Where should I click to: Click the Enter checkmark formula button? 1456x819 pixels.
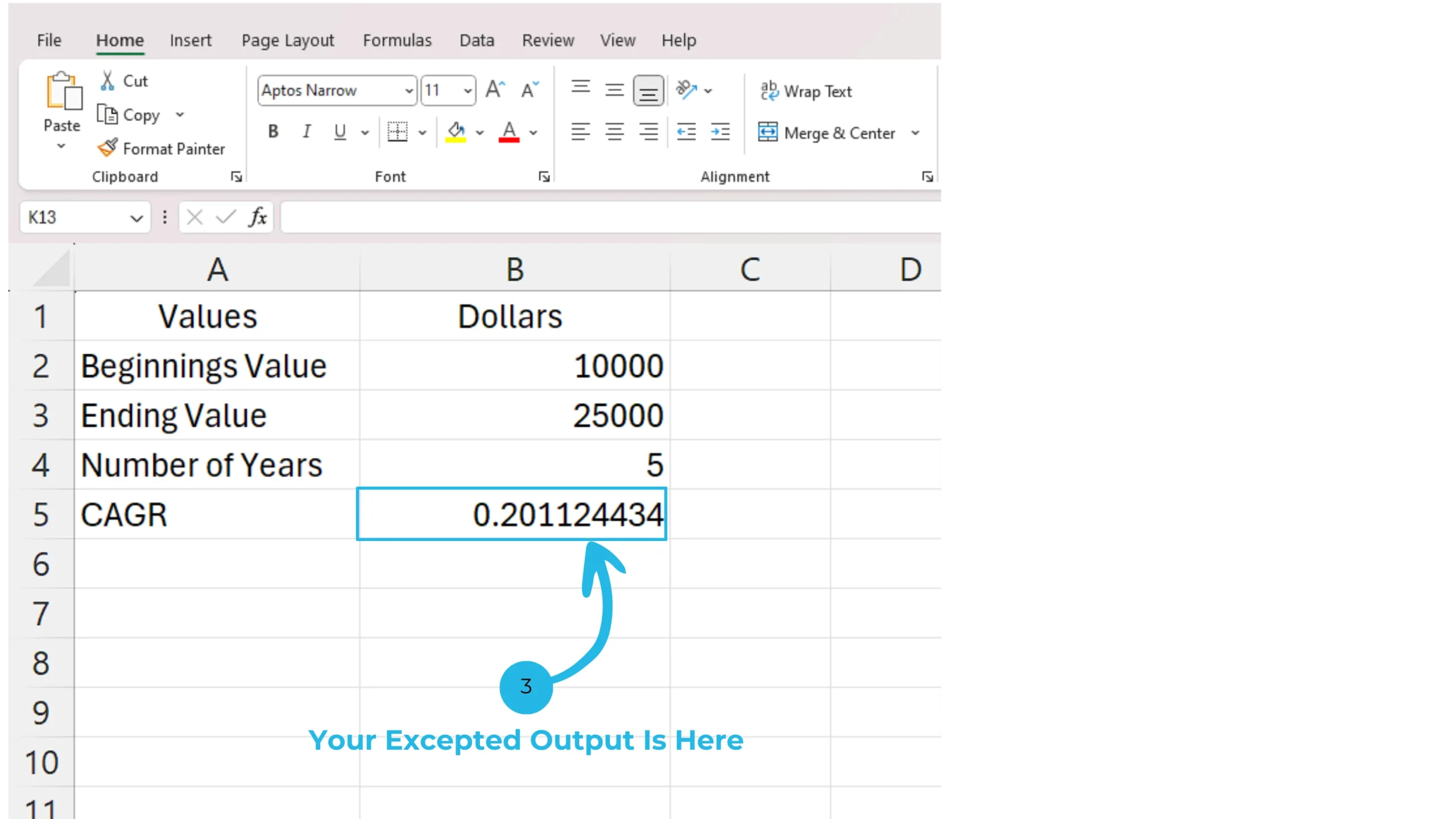pyautogui.click(x=226, y=217)
